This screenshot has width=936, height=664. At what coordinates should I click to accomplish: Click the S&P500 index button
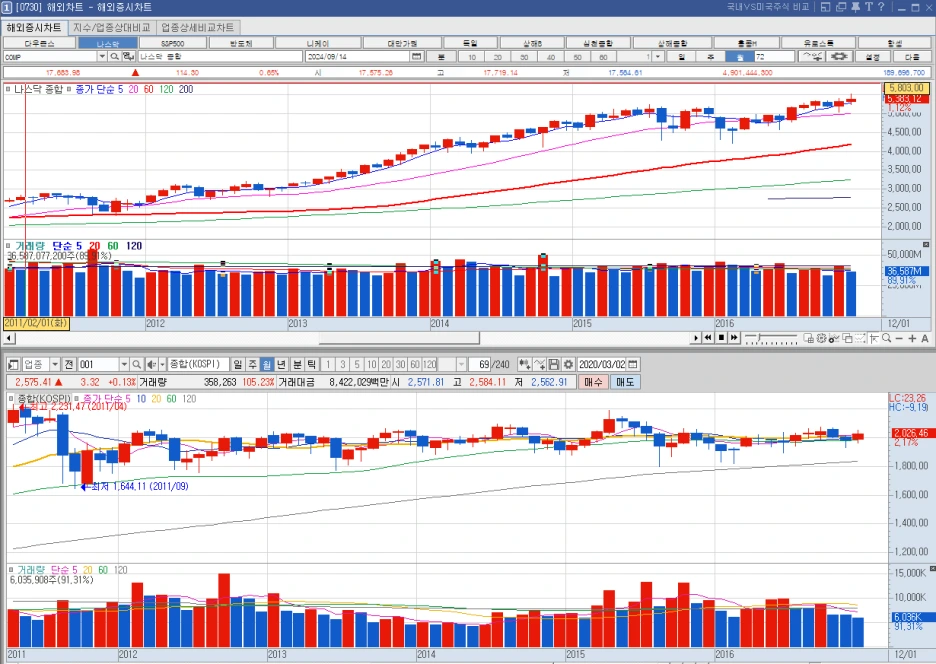point(173,43)
